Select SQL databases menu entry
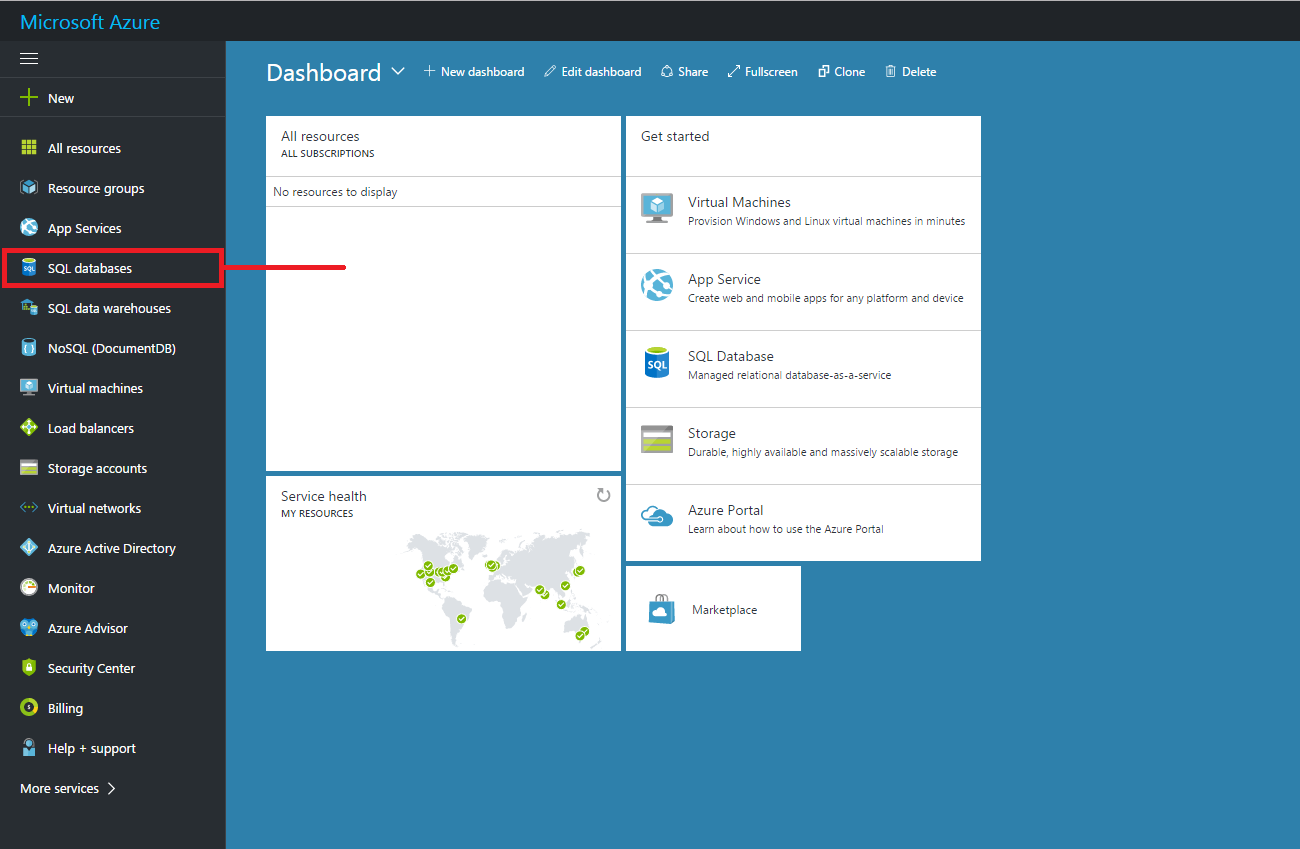The image size is (1300, 849). coord(112,268)
